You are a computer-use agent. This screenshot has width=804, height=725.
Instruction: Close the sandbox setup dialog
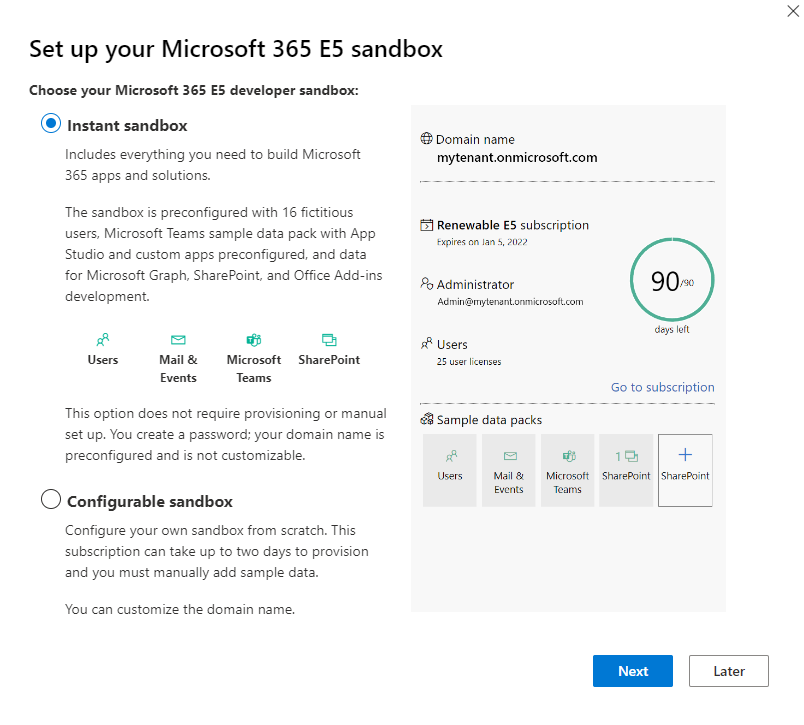793,11
